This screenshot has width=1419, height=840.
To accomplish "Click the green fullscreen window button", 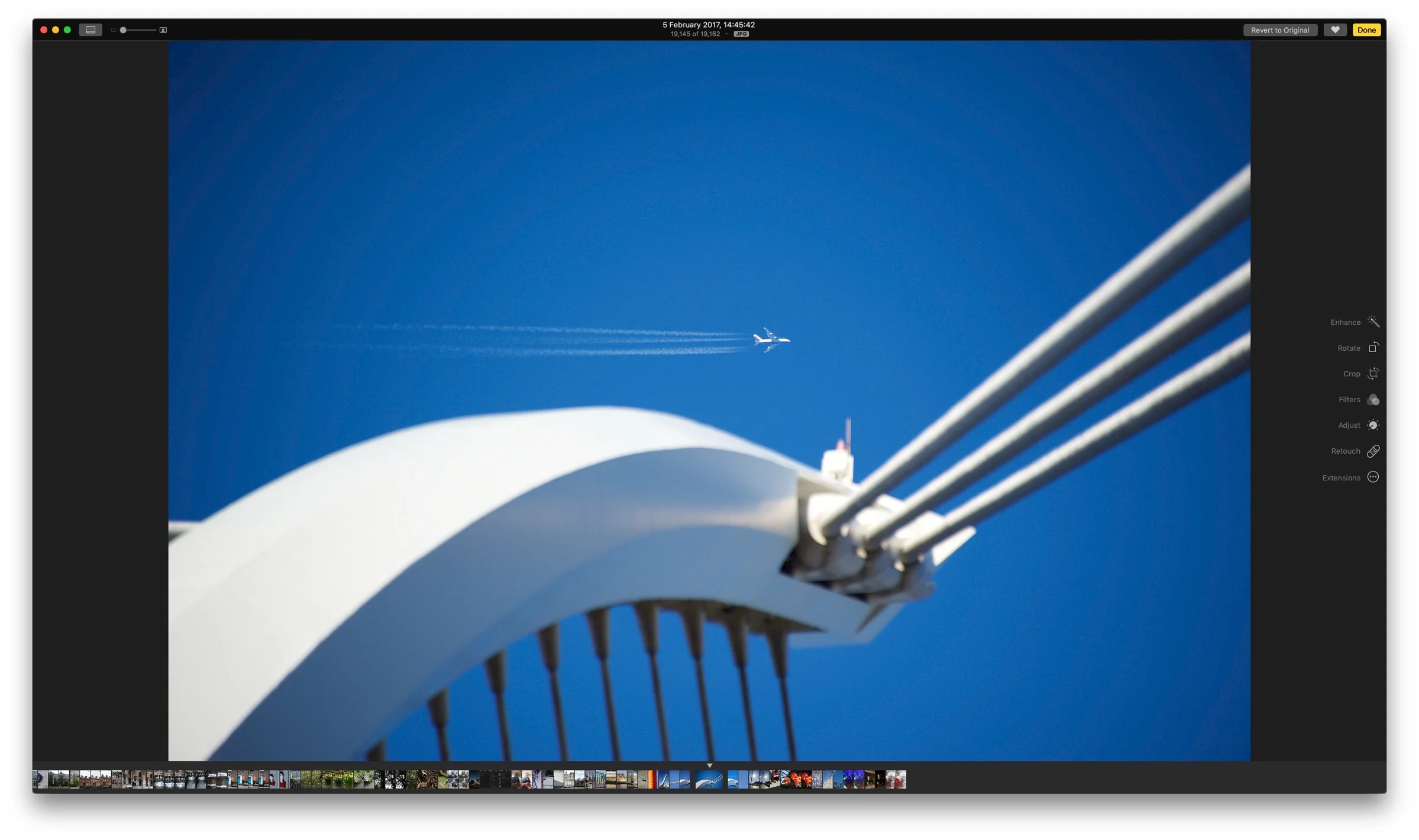I will pos(67,30).
